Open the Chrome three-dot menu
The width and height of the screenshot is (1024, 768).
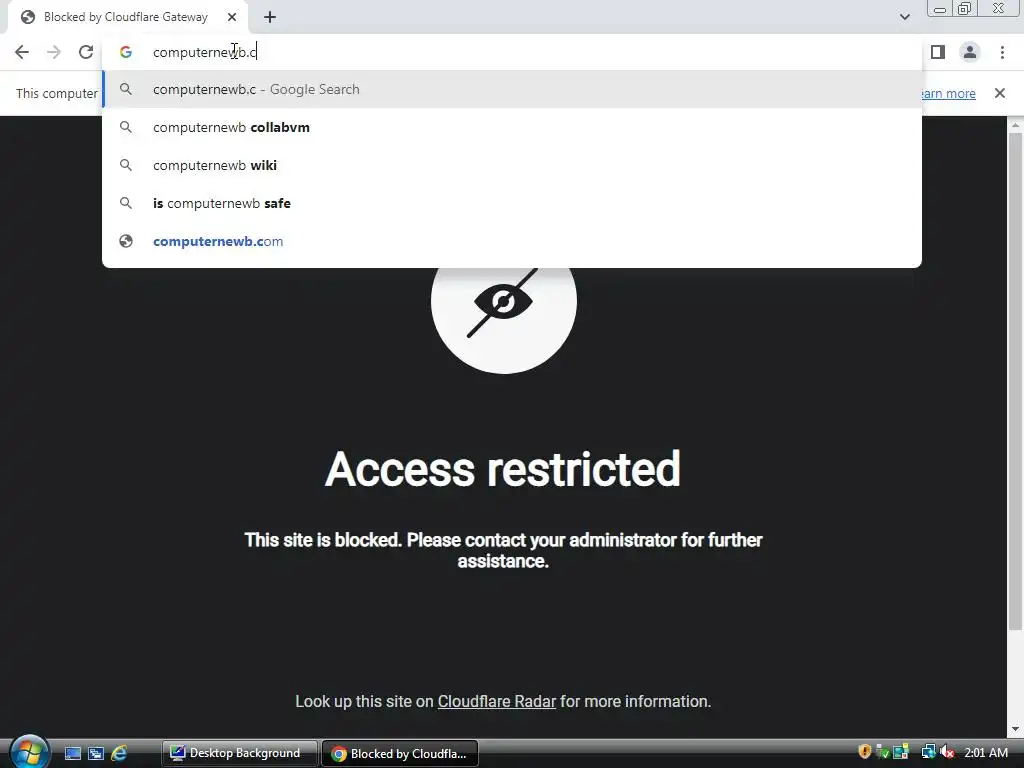[1002, 52]
